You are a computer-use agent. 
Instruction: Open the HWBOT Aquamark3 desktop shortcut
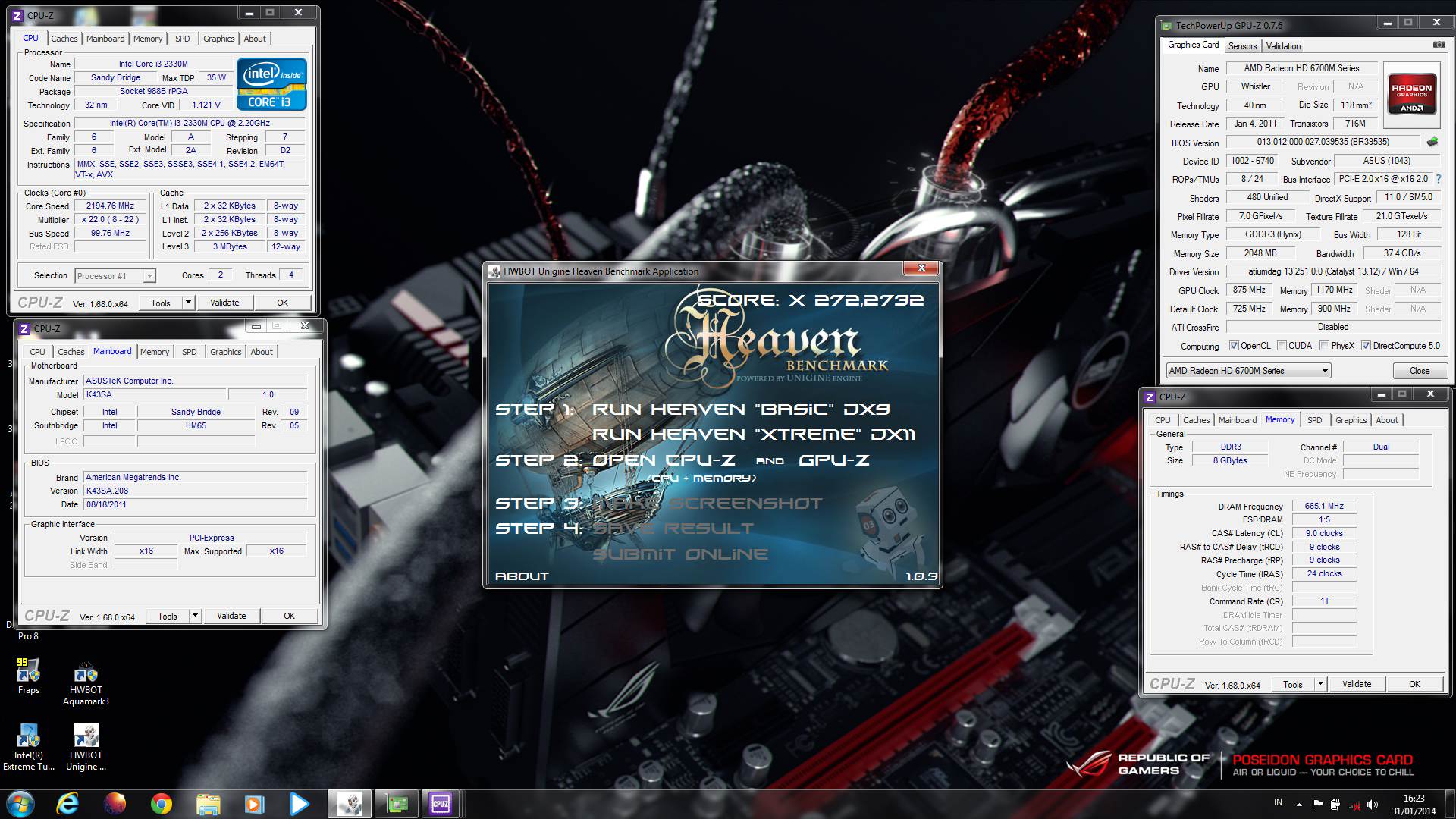[86, 684]
